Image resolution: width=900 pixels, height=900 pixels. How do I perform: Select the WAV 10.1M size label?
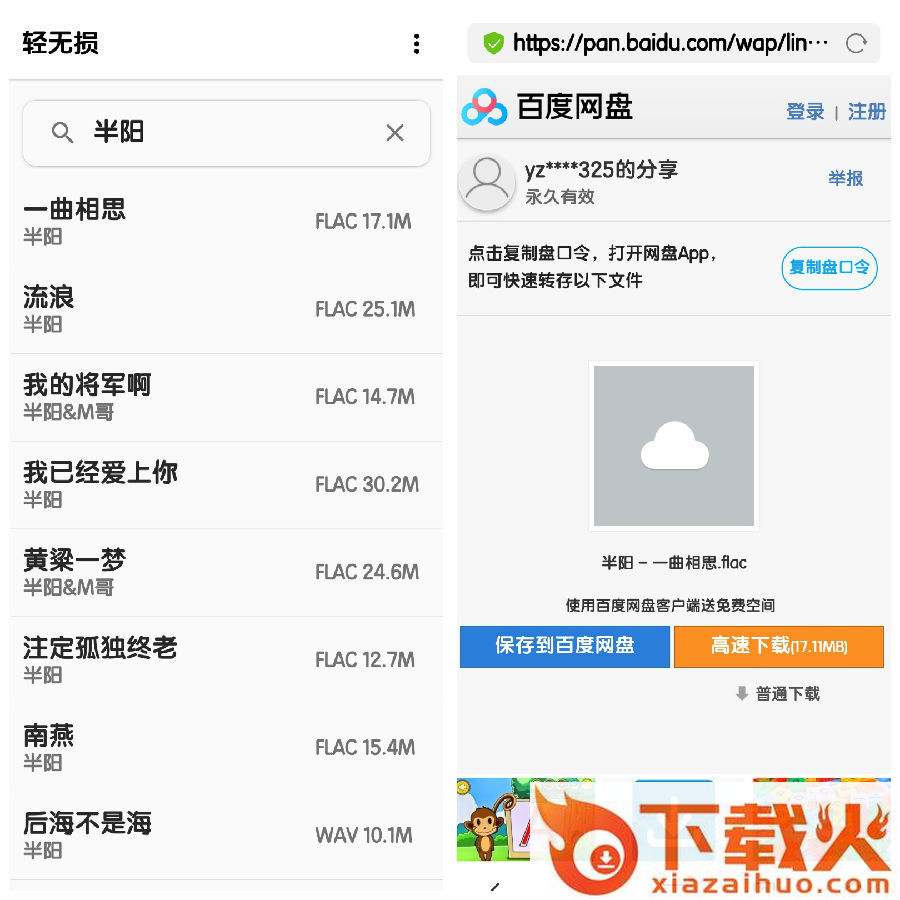click(x=364, y=835)
